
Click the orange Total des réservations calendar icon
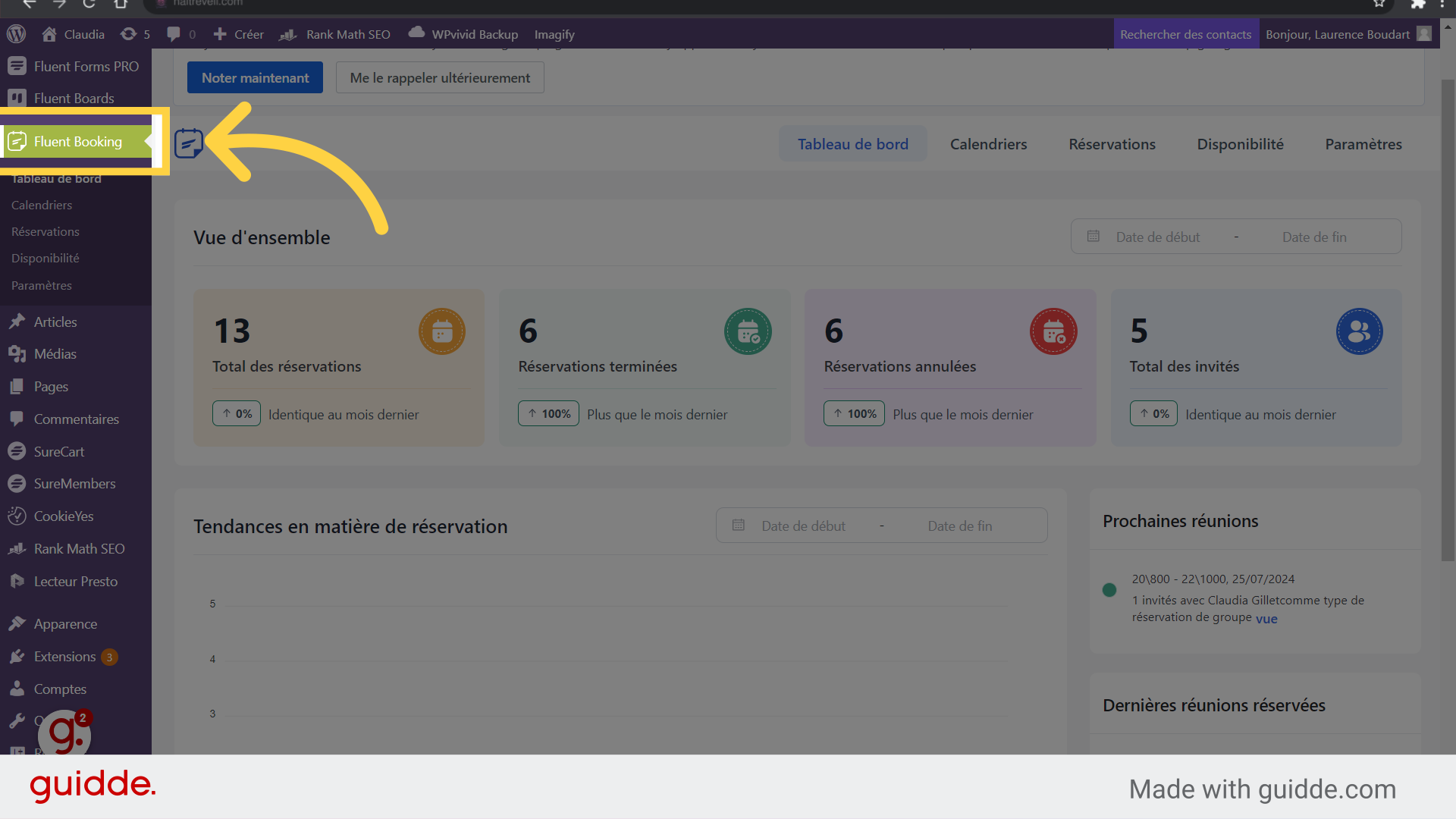[442, 331]
